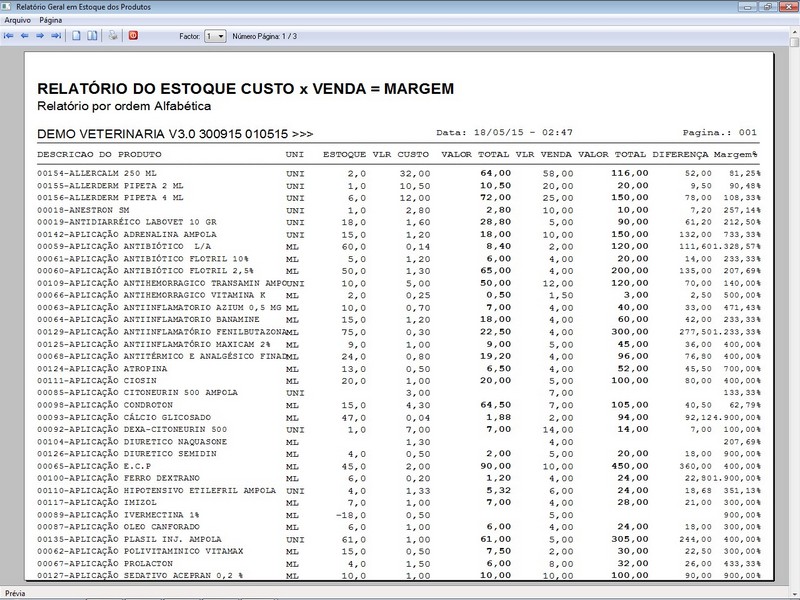Click row '00018-ANESTRON SM'
Screen dimensions: 800x600
(x=398, y=210)
